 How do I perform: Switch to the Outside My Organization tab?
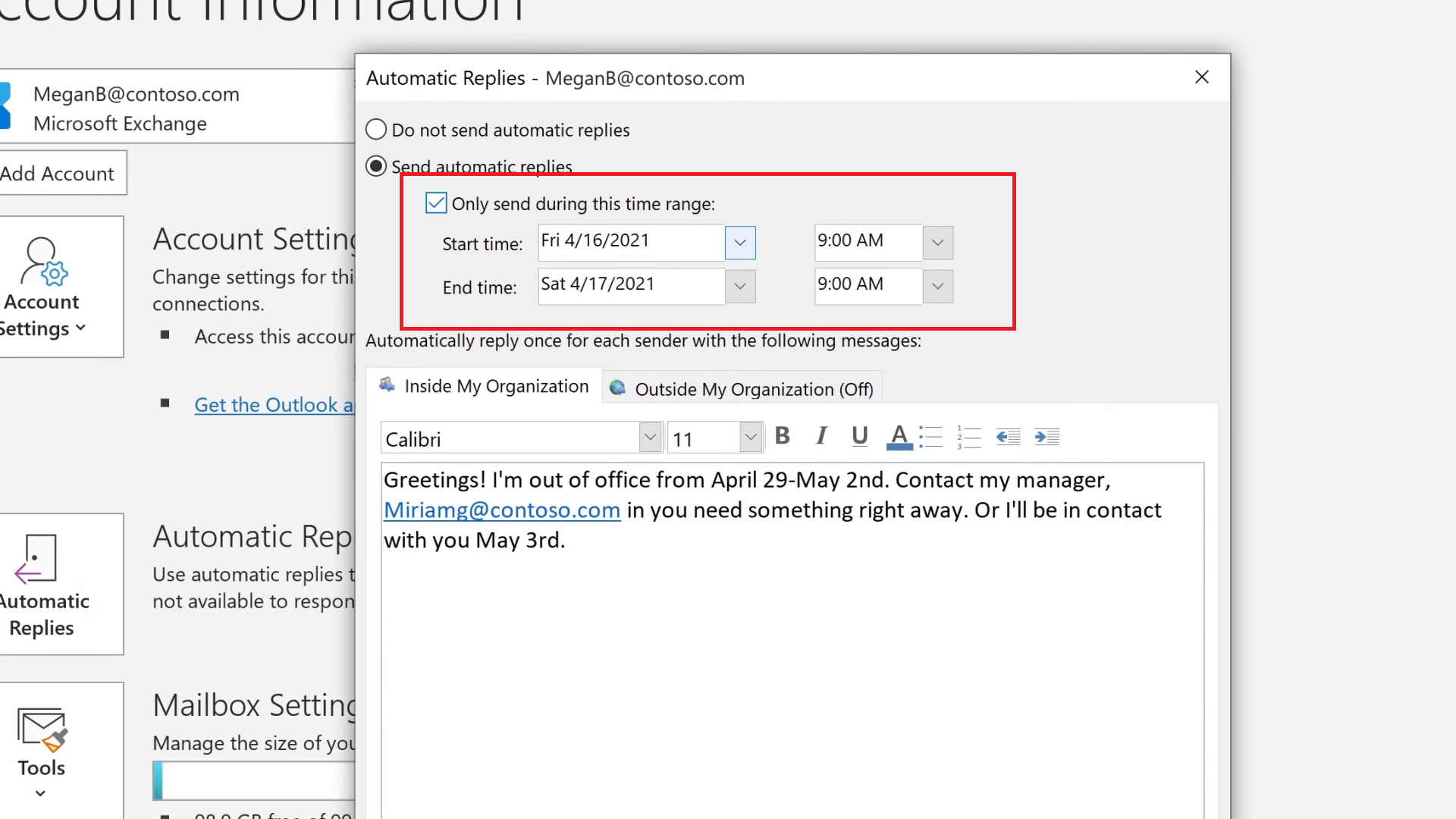pyautogui.click(x=754, y=388)
